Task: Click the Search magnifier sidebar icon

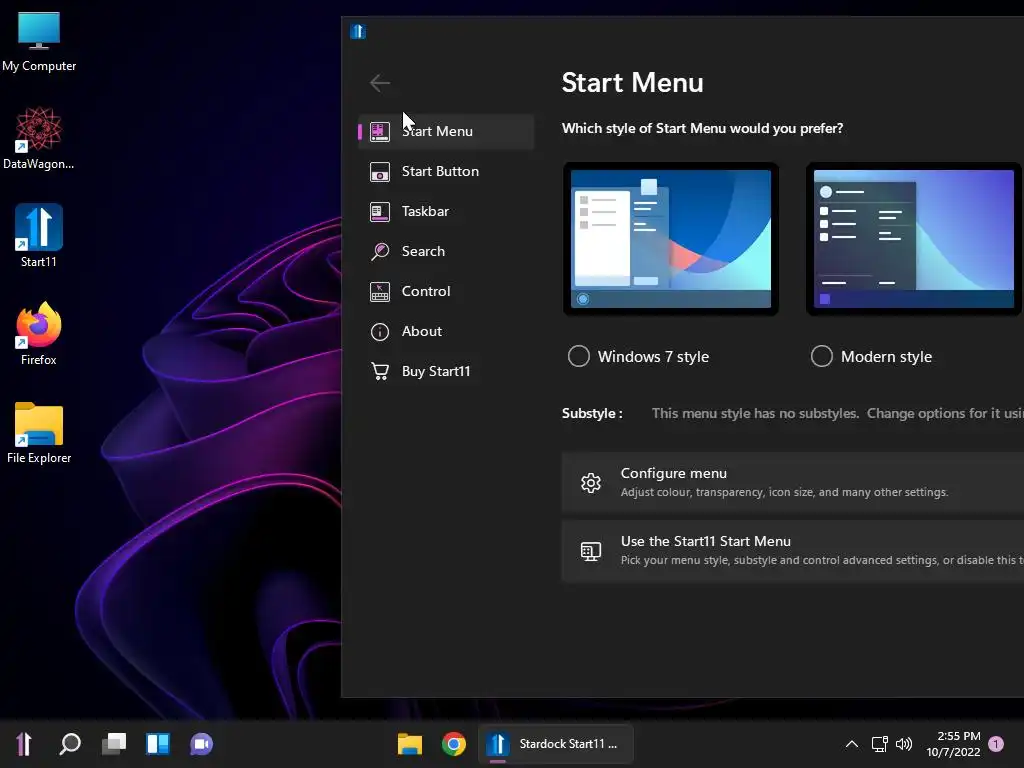Action: 380,251
